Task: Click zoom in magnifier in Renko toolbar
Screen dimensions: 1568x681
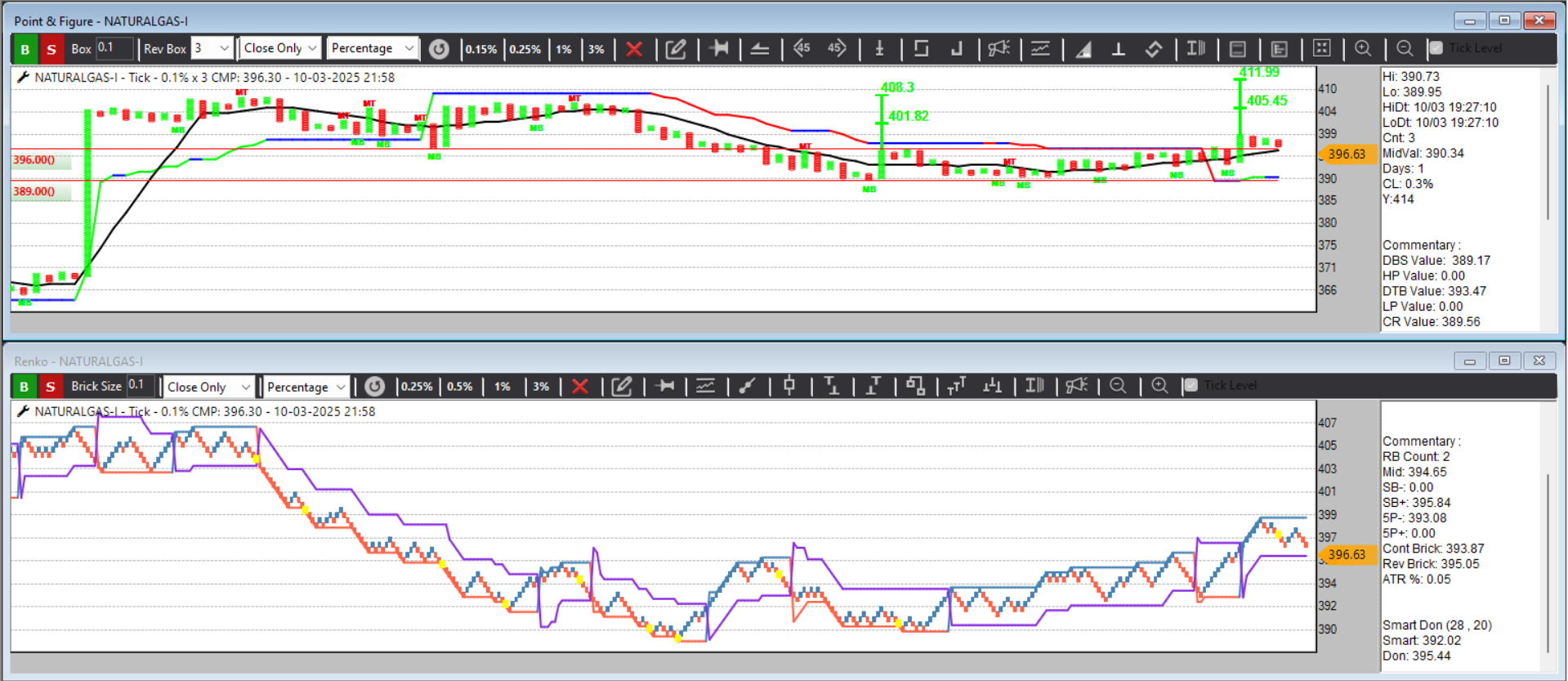Action: (1159, 385)
